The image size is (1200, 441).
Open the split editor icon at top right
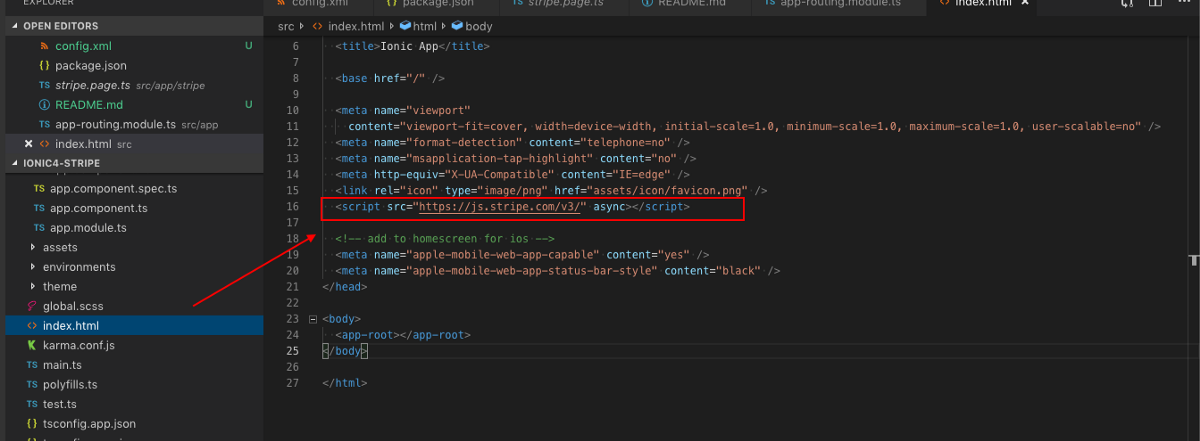pyautogui.click(x=1157, y=4)
